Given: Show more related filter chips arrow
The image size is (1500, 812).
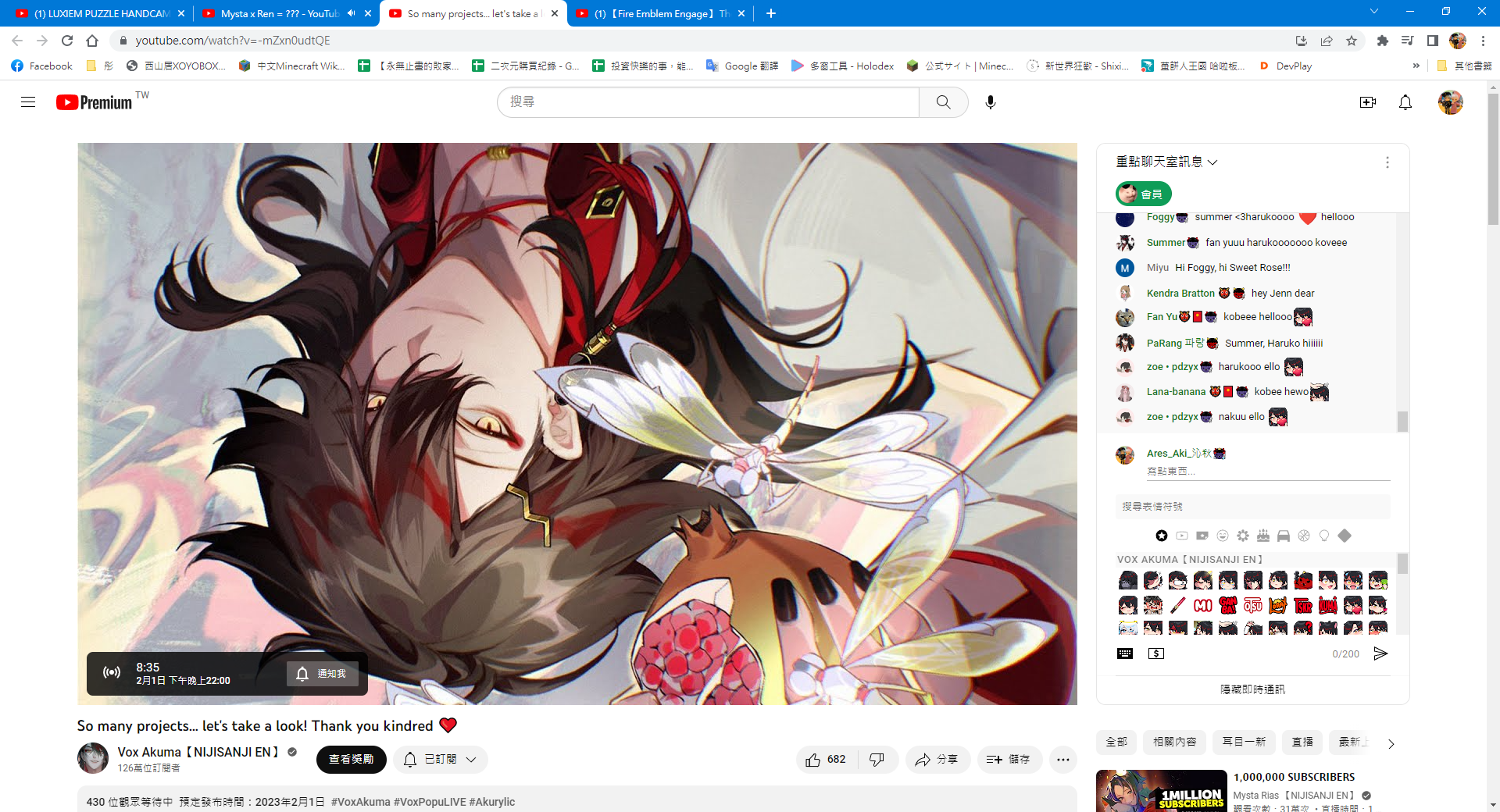Looking at the screenshot, I should (x=1391, y=743).
